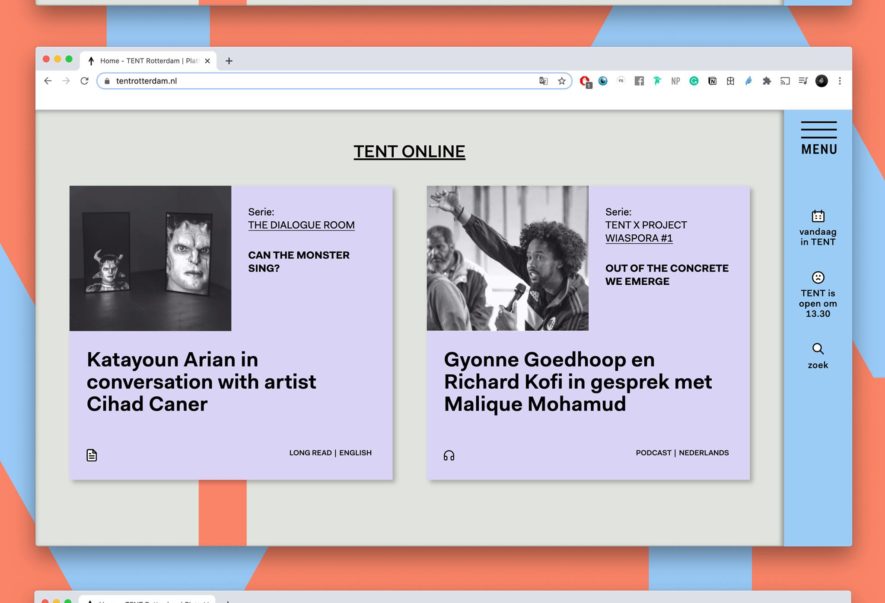Select the 'Home - TENT Rotterdam' tab
This screenshot has width=885, height=603.
[149, 60]
